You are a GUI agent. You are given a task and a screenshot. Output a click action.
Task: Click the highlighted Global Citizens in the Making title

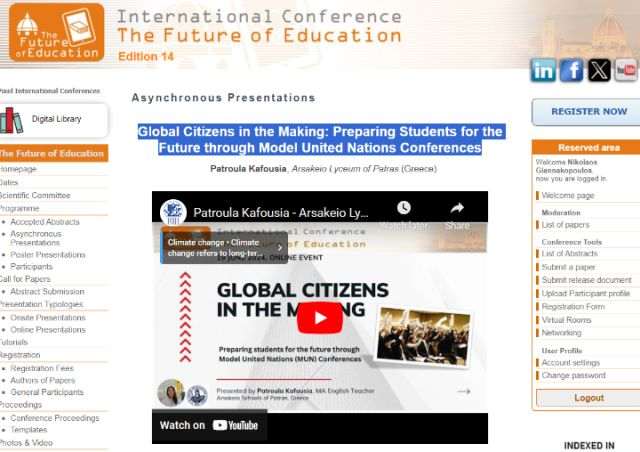[x=320, y=140]
